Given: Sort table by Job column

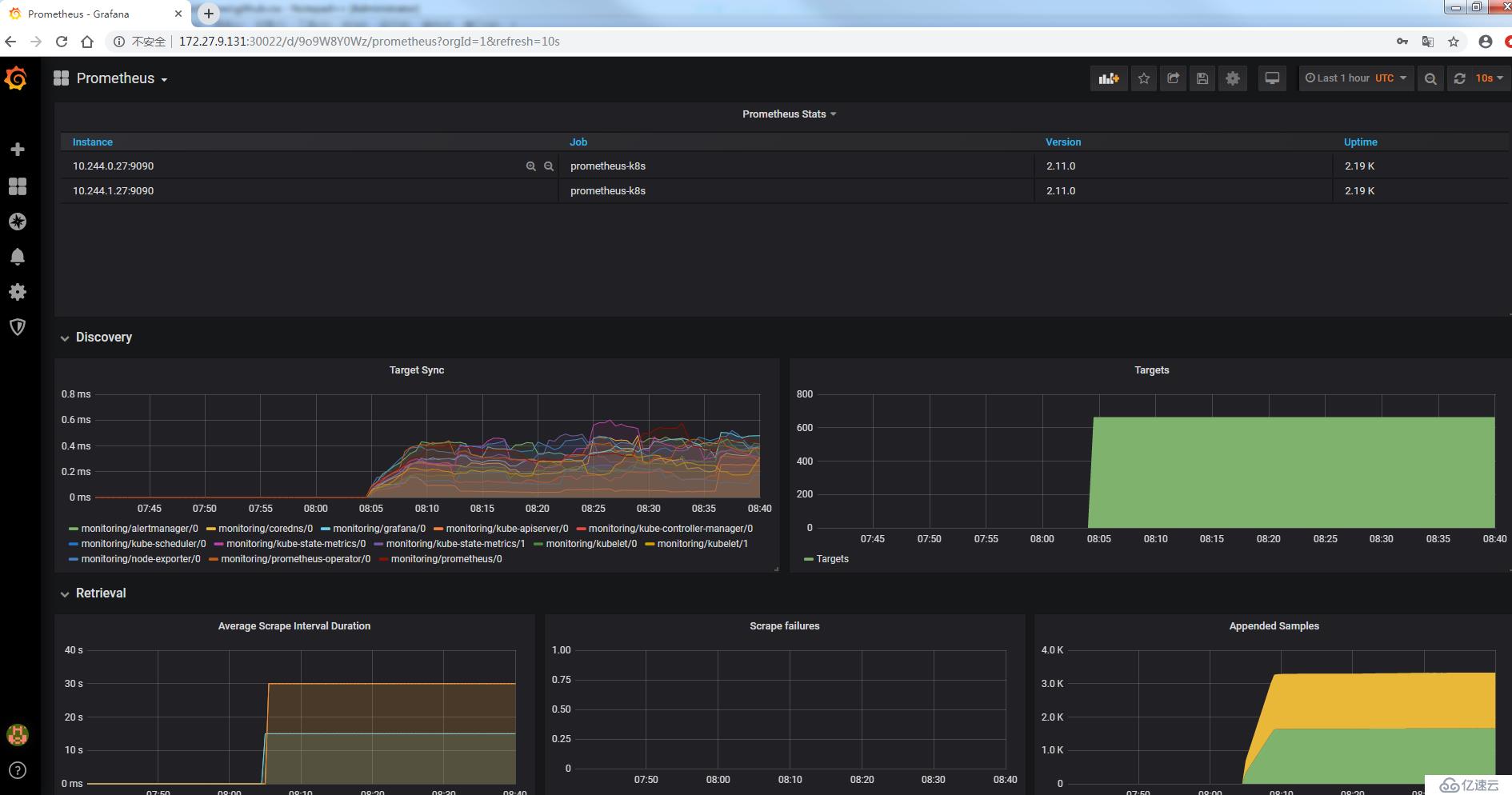Looking at the screenshot, I should 578,142.
